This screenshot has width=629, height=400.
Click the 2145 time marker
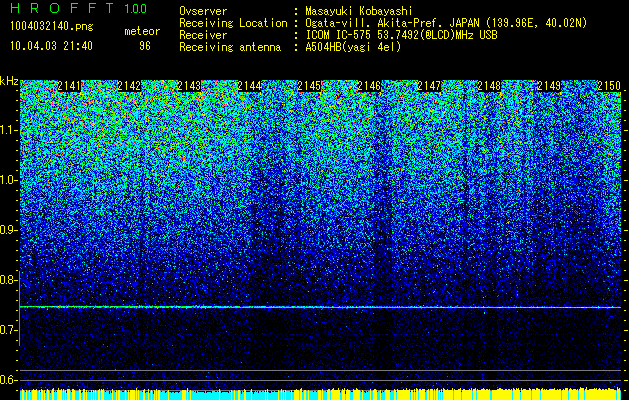(309, 86)
